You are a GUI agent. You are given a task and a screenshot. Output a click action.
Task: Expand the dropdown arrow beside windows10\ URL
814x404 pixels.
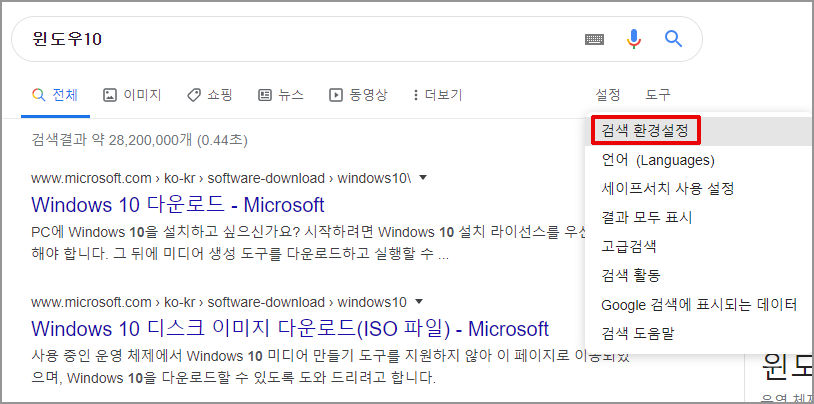(423, 178)
